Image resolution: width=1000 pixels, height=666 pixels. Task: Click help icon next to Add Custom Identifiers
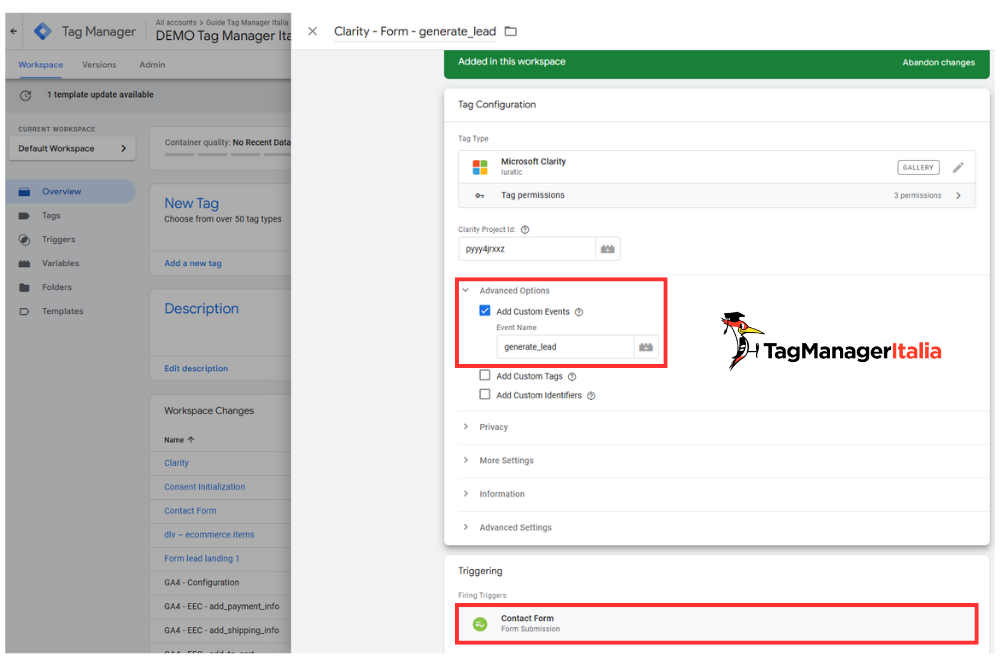click(x=591, y=396)
